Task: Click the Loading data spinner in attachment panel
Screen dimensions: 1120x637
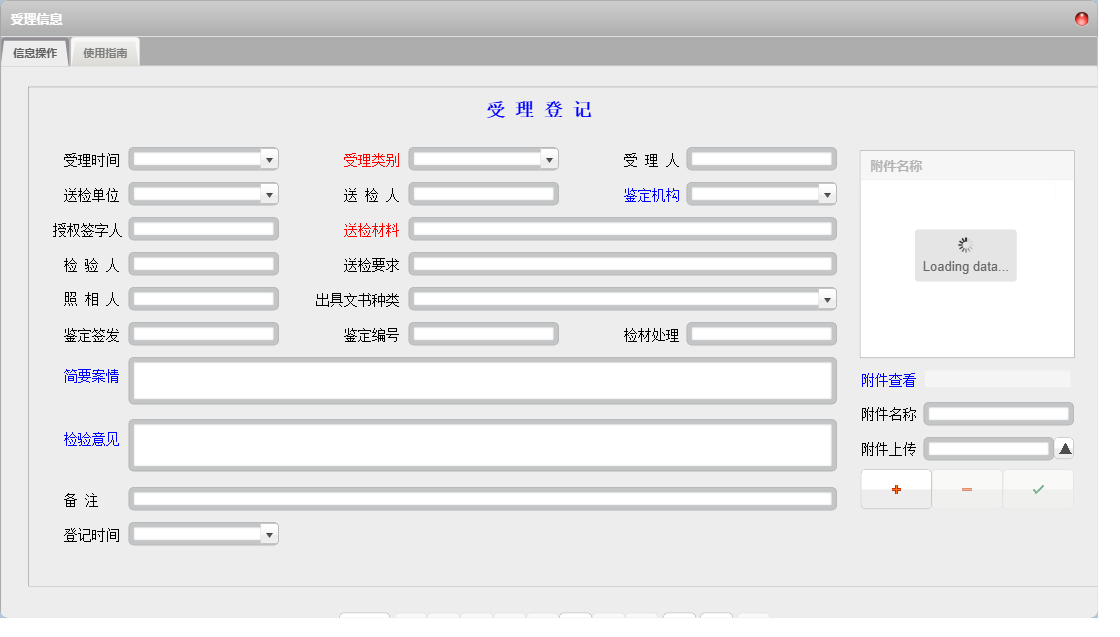Action: coord(964,254)
